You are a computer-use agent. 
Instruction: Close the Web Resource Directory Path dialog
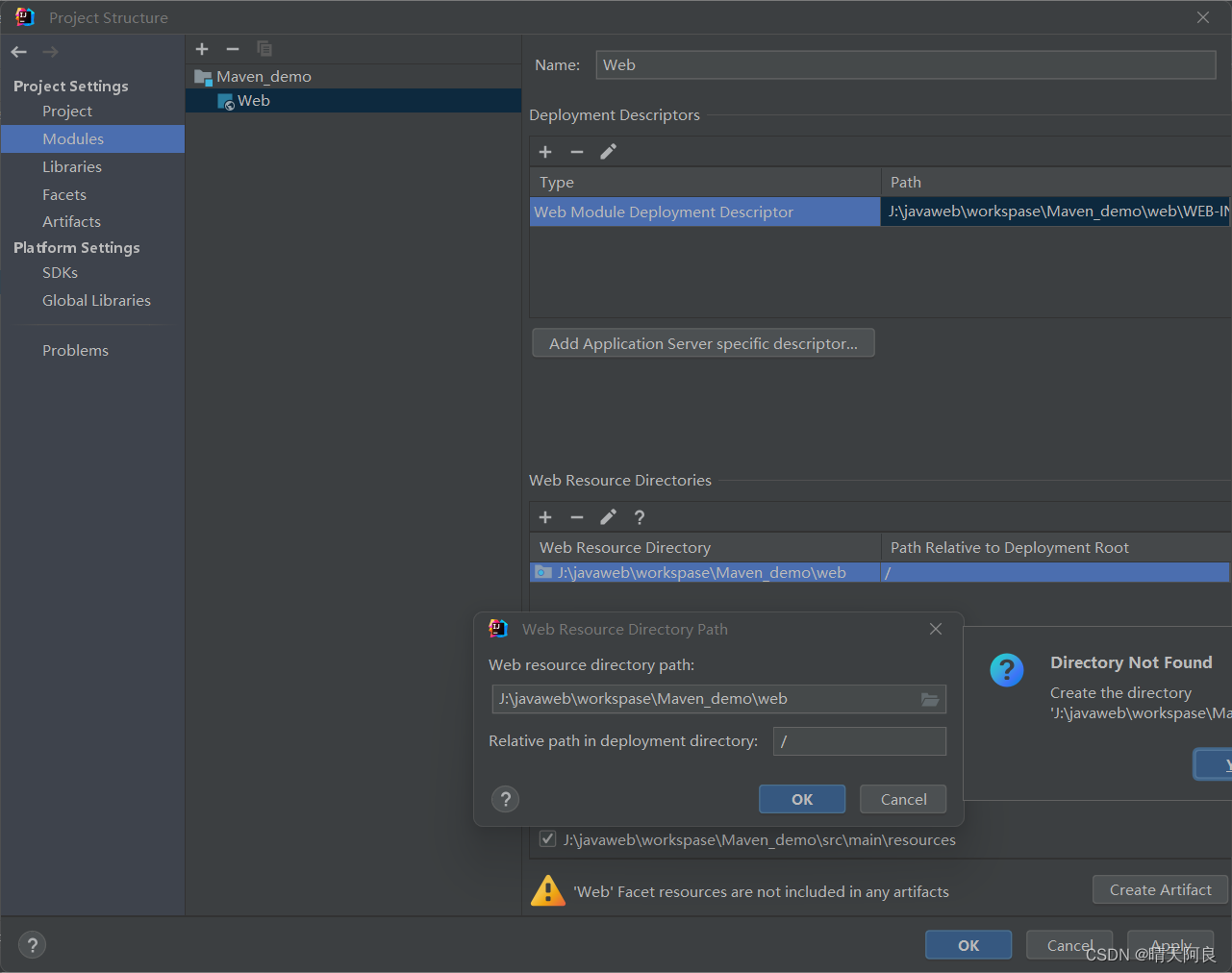pos(936,629)
